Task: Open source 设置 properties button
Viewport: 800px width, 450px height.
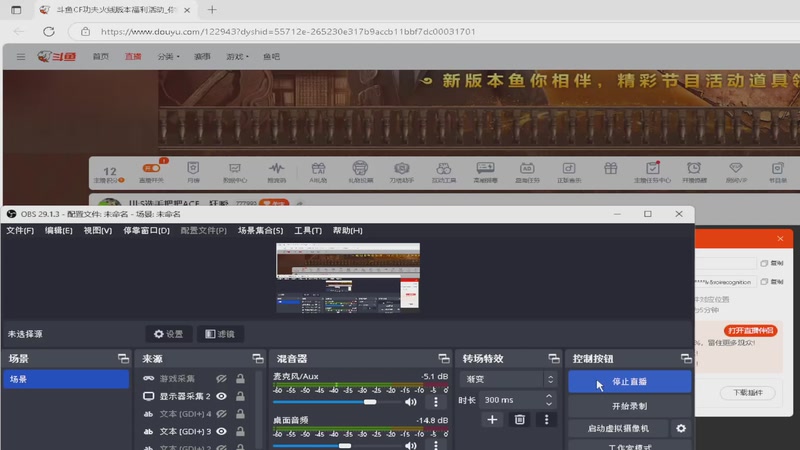Action: [x=169, y=334]
